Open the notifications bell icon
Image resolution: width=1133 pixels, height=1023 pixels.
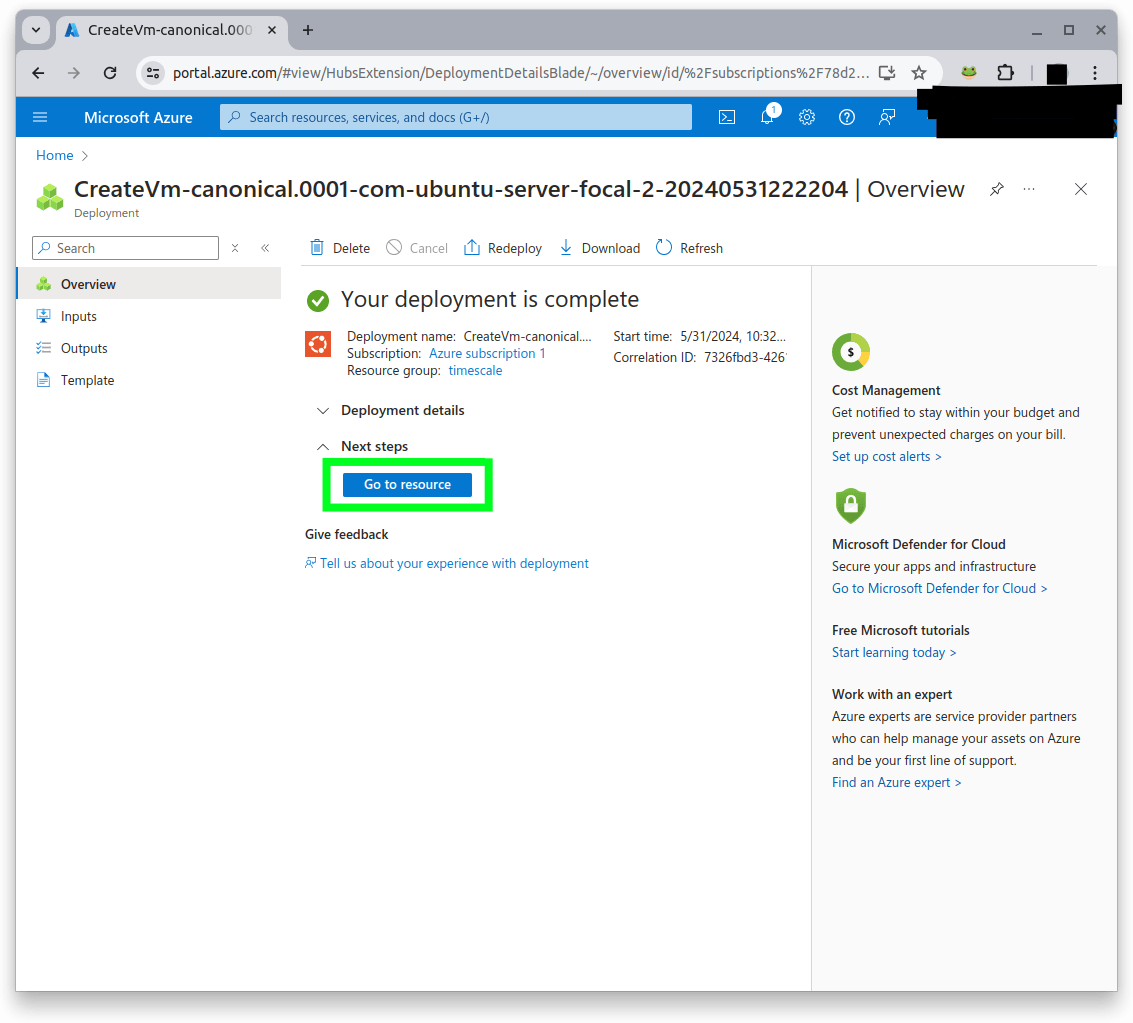(x=767, y=117)
